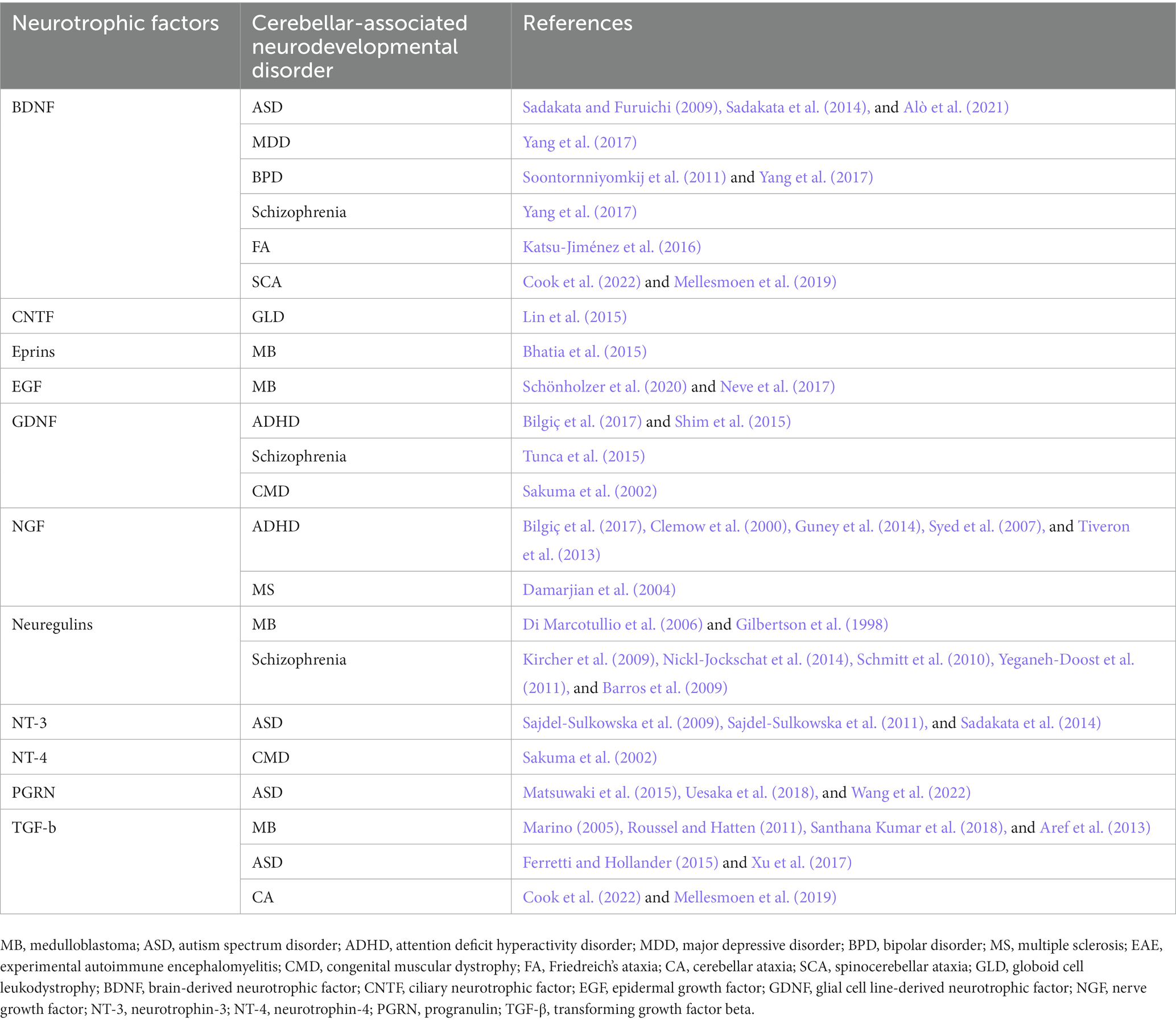Select the NGF cell
This screenshot has width=1176, height=1023.
120,557
